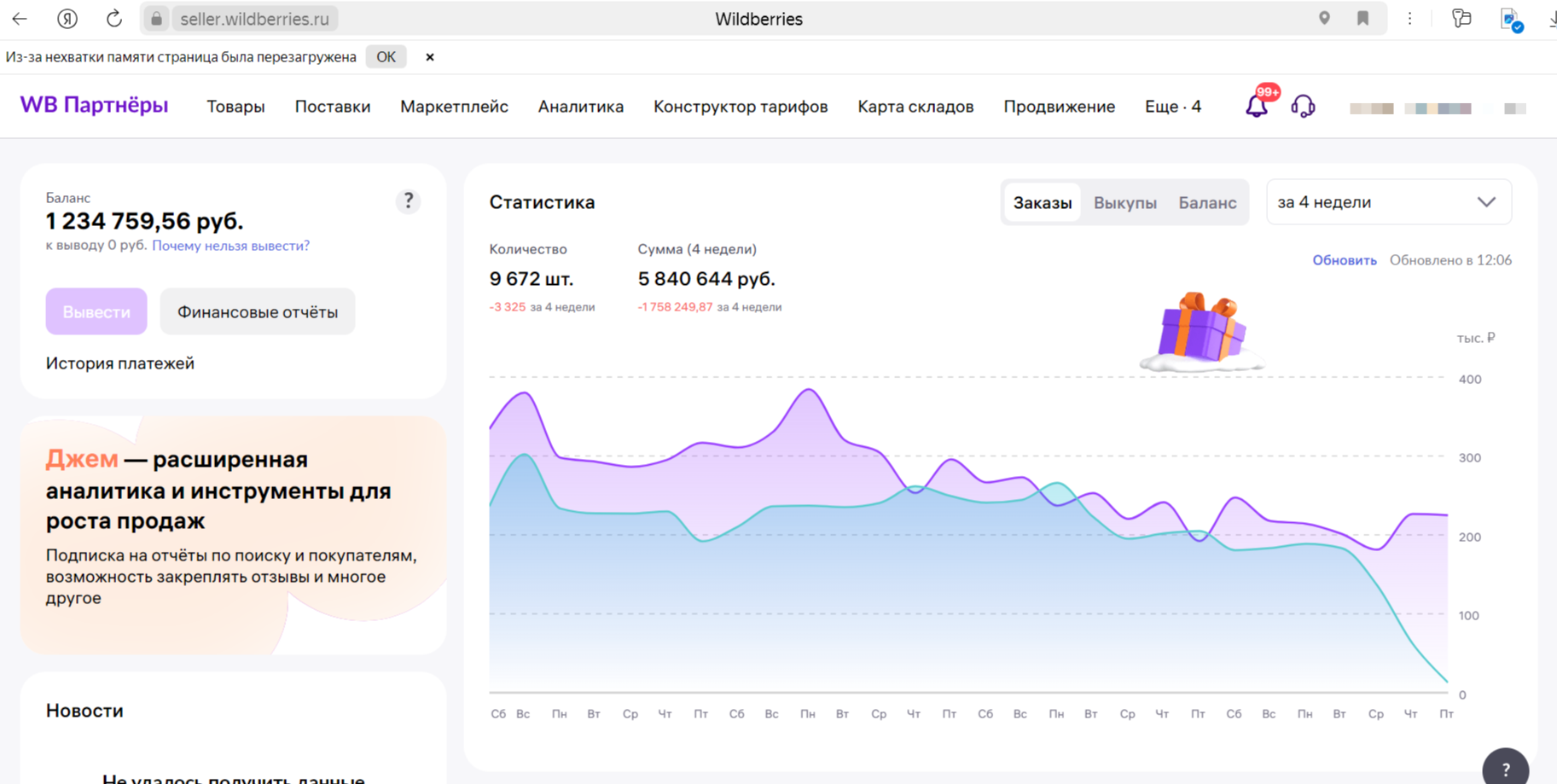Open the balance help question mark icon

[x=408, y=201]
